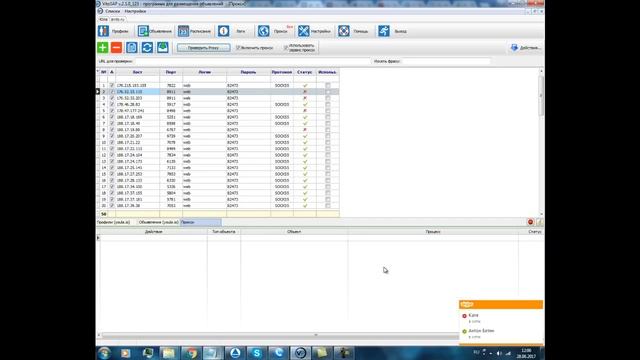Click the import tray icon
The height and width of the screenshot is (360, 640).
click(x=162, y=47)
